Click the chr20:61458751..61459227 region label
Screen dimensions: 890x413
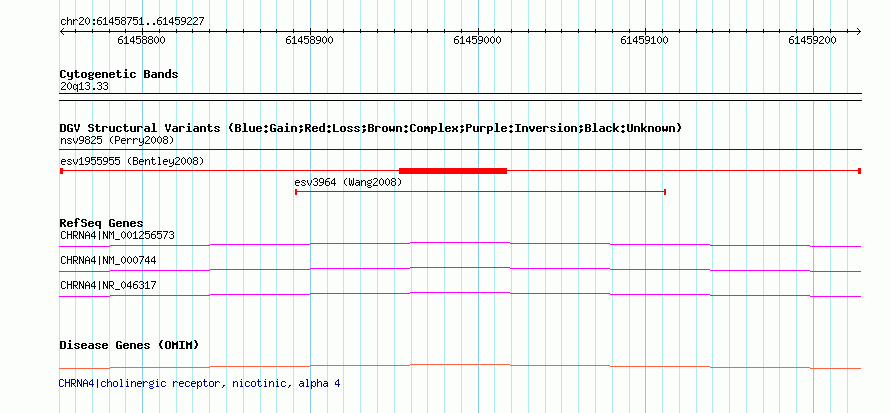coord(132,22)
